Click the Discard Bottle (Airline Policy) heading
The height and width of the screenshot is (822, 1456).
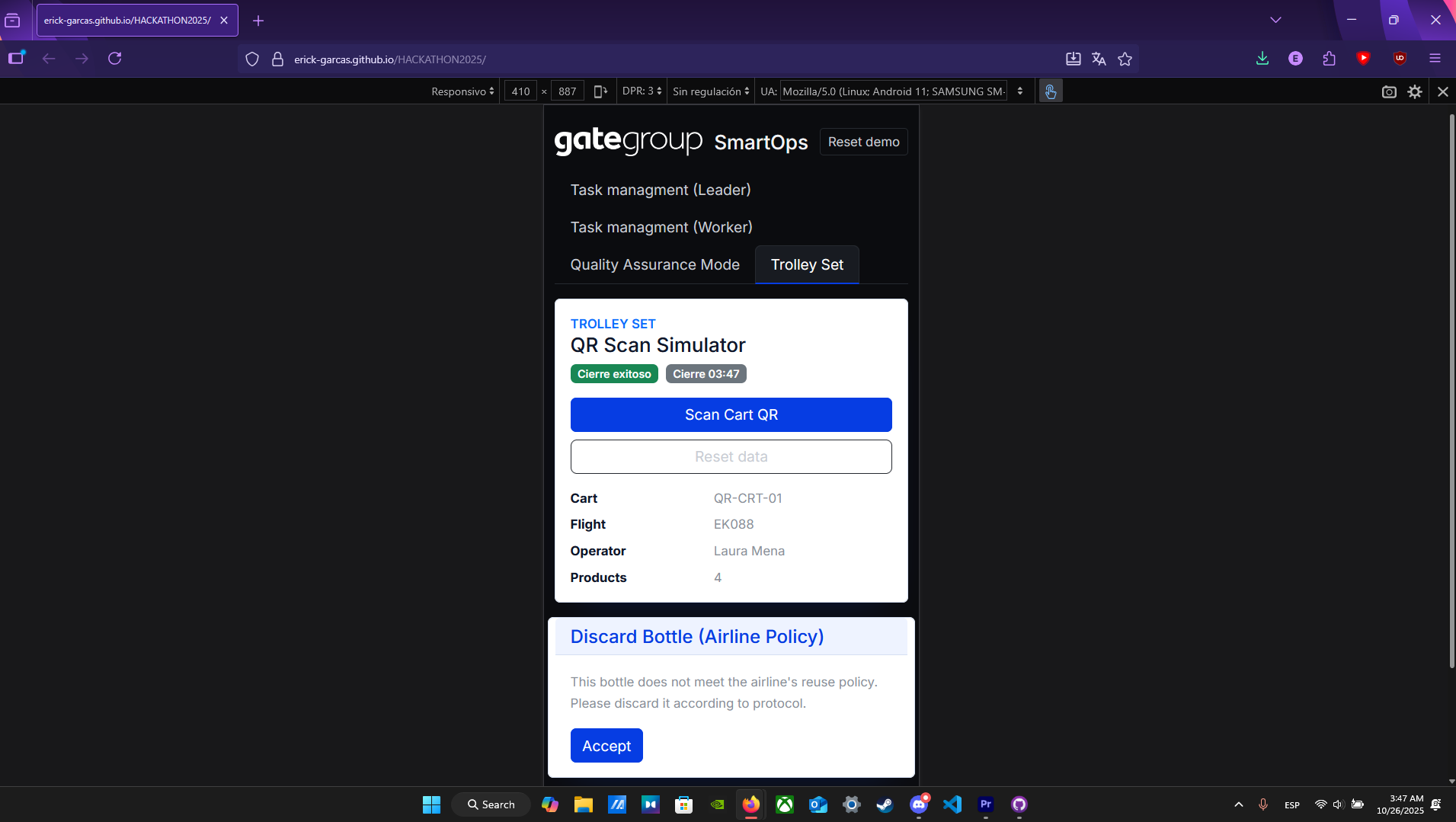(x=696, y=637)
